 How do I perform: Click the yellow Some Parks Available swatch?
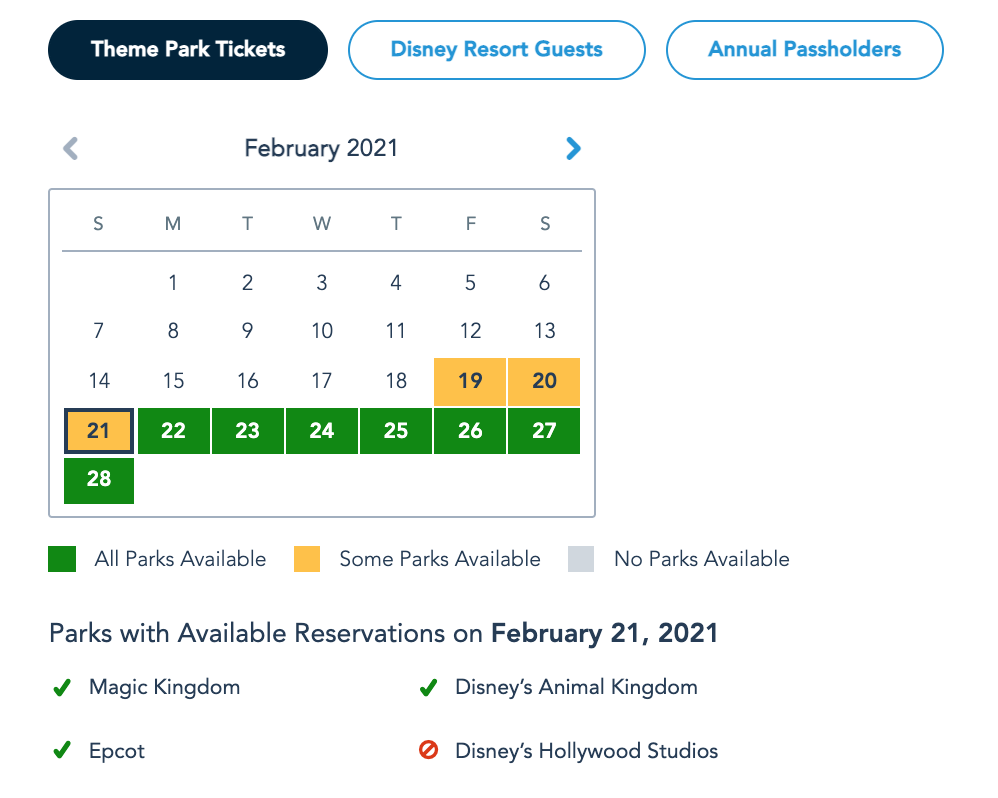coord(307,559)
